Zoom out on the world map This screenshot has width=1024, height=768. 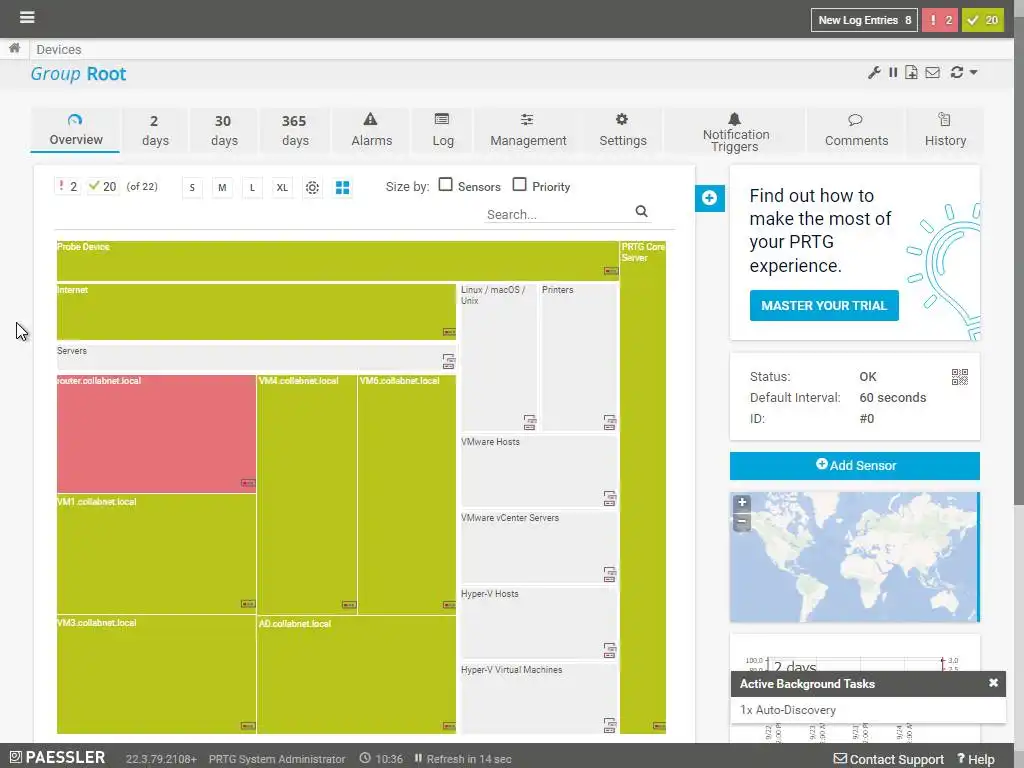click(742, 521)
